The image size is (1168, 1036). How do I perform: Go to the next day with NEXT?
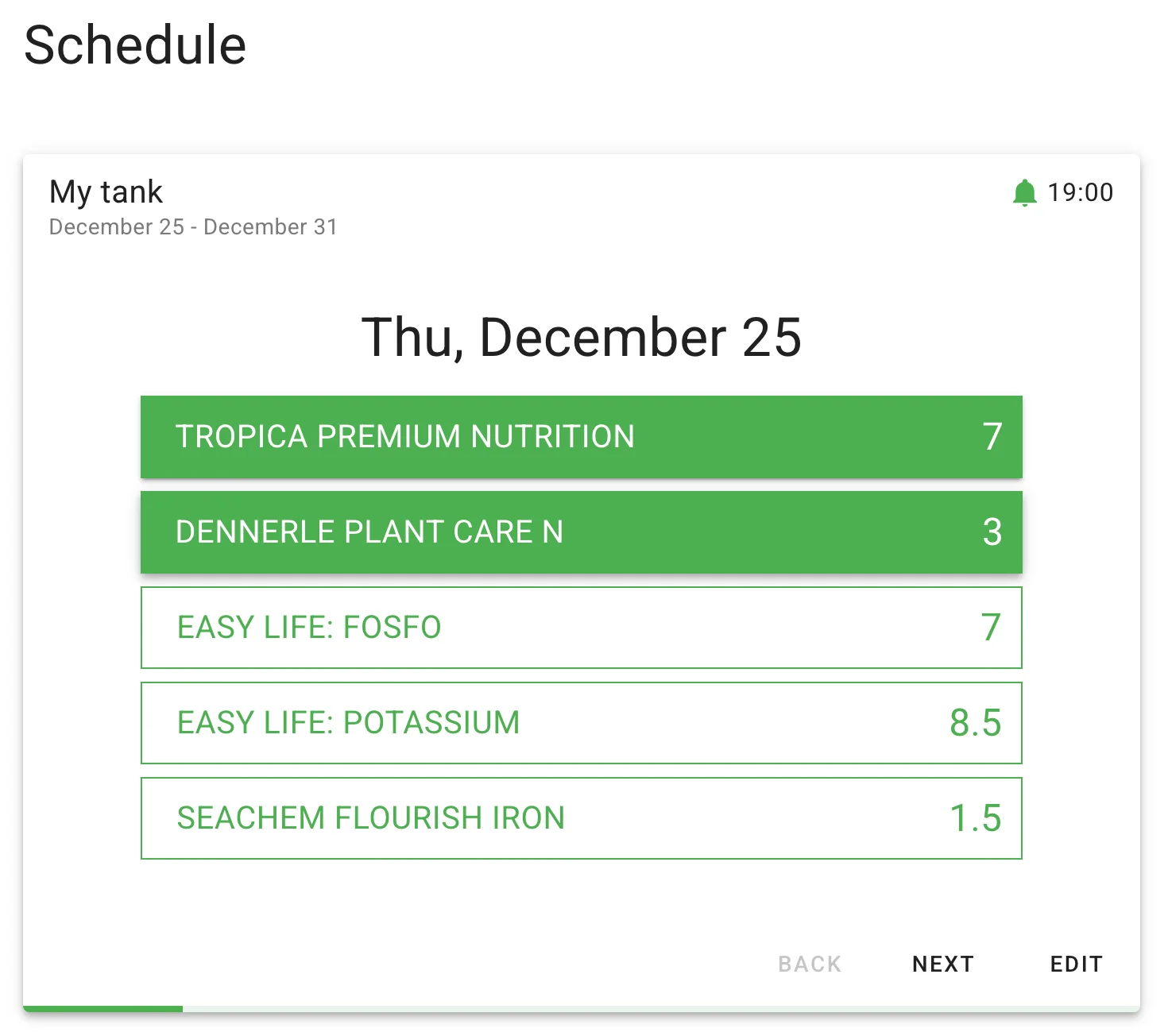(x=943, y=964)
